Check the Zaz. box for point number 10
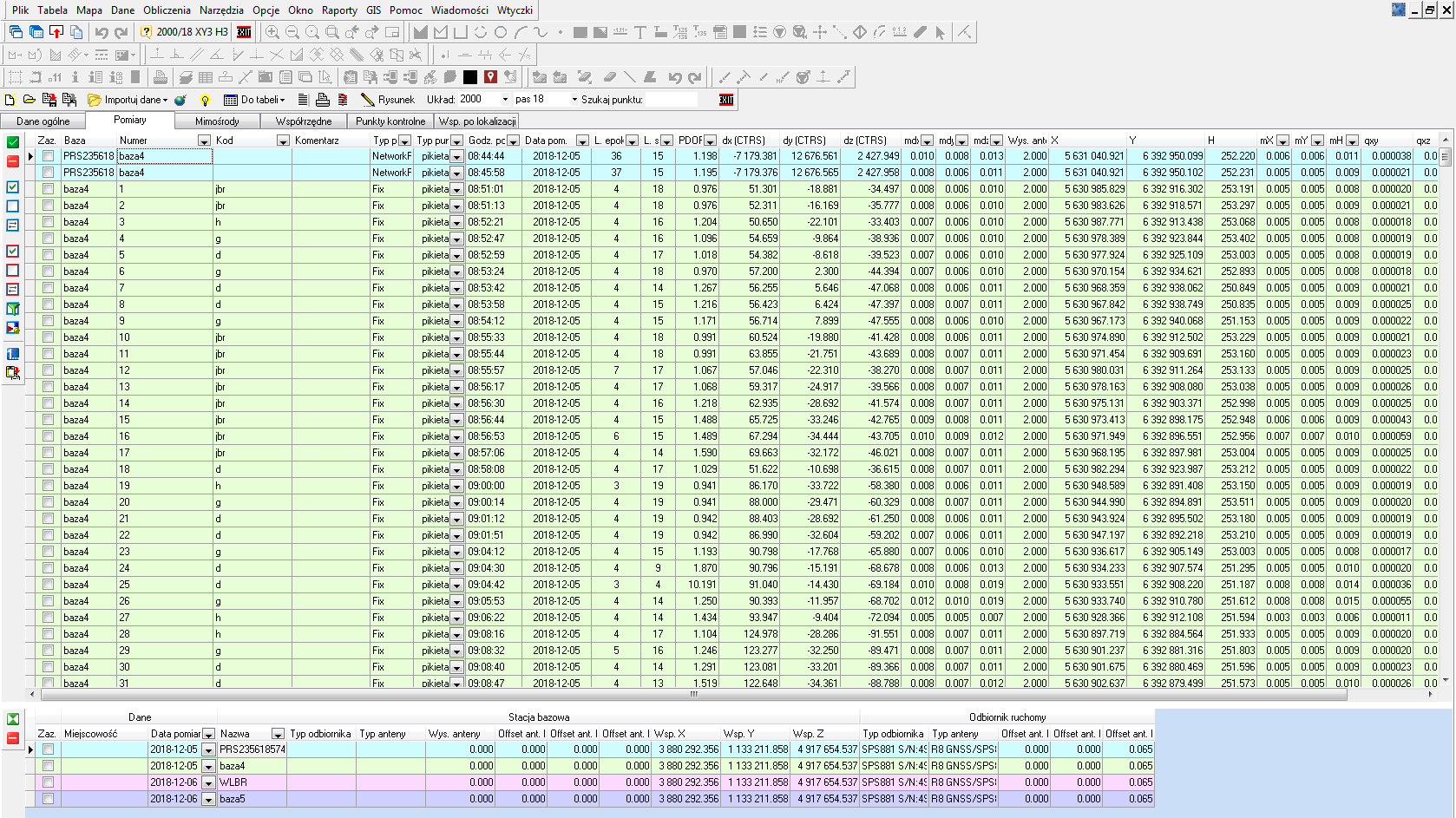 (x=49, y=337)
